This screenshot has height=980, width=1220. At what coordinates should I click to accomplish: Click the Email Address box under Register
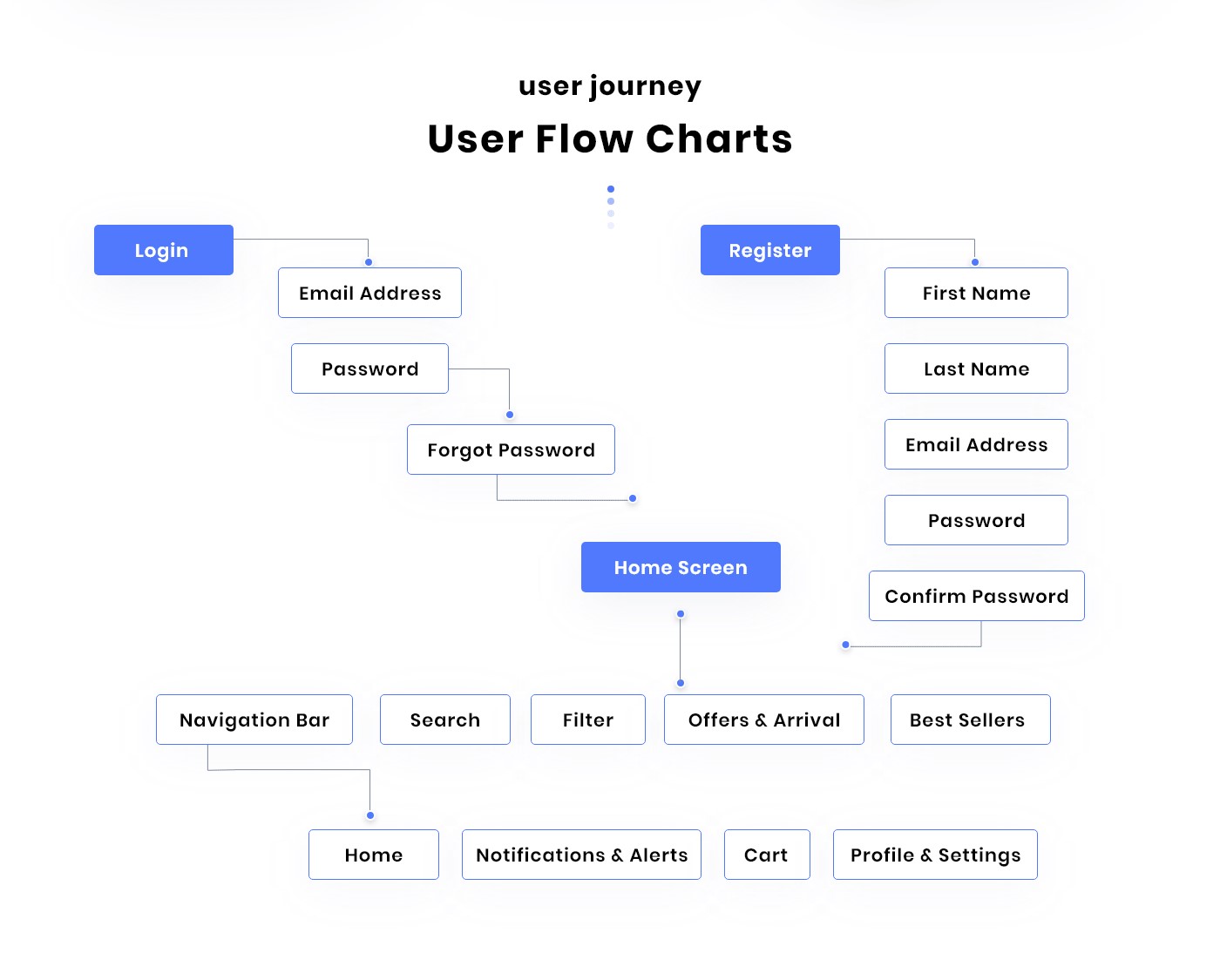click(976, 444)
